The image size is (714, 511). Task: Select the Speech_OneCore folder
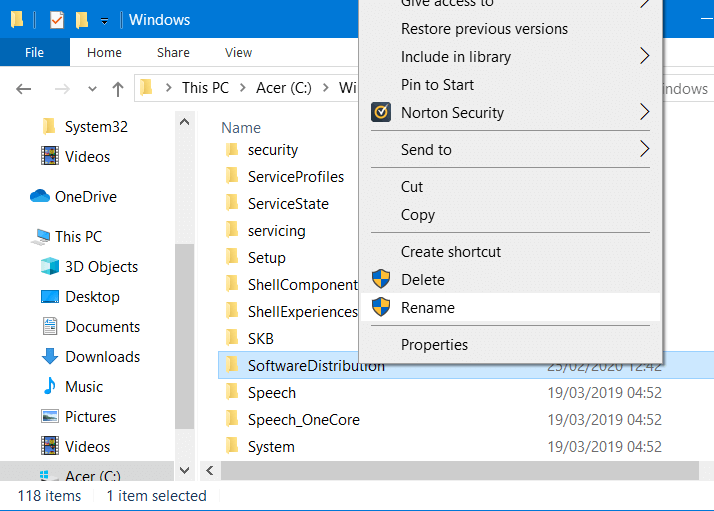(303, 420)
